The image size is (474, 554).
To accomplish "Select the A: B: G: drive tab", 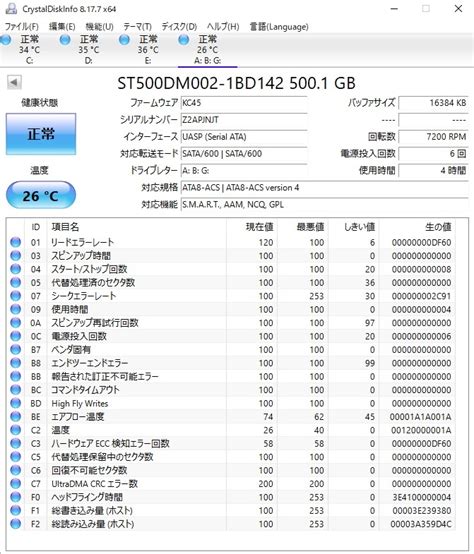I will pyautogui.click(x=207, y=49).
